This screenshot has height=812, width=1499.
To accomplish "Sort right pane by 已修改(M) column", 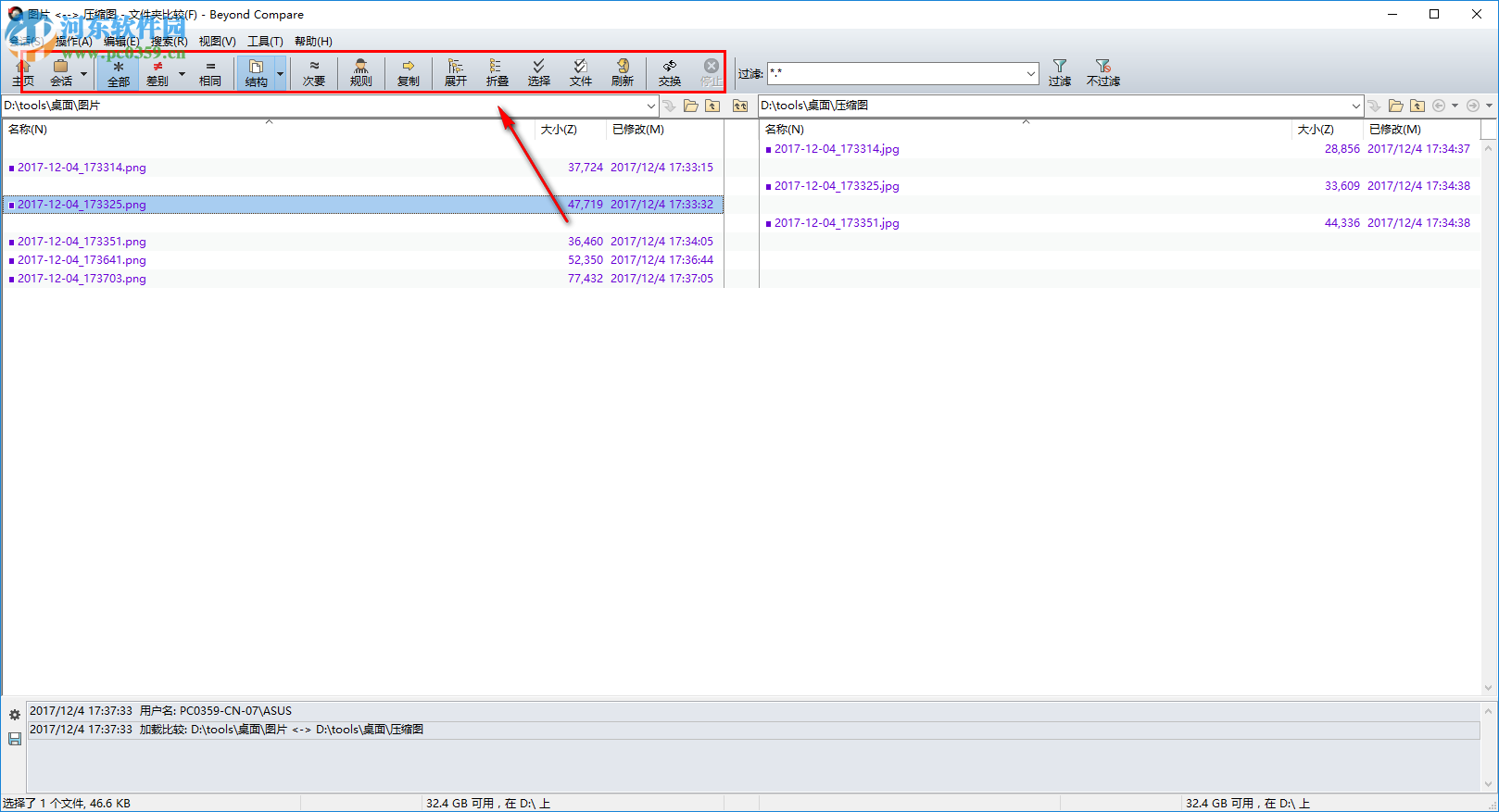I will pos(1421,130).
